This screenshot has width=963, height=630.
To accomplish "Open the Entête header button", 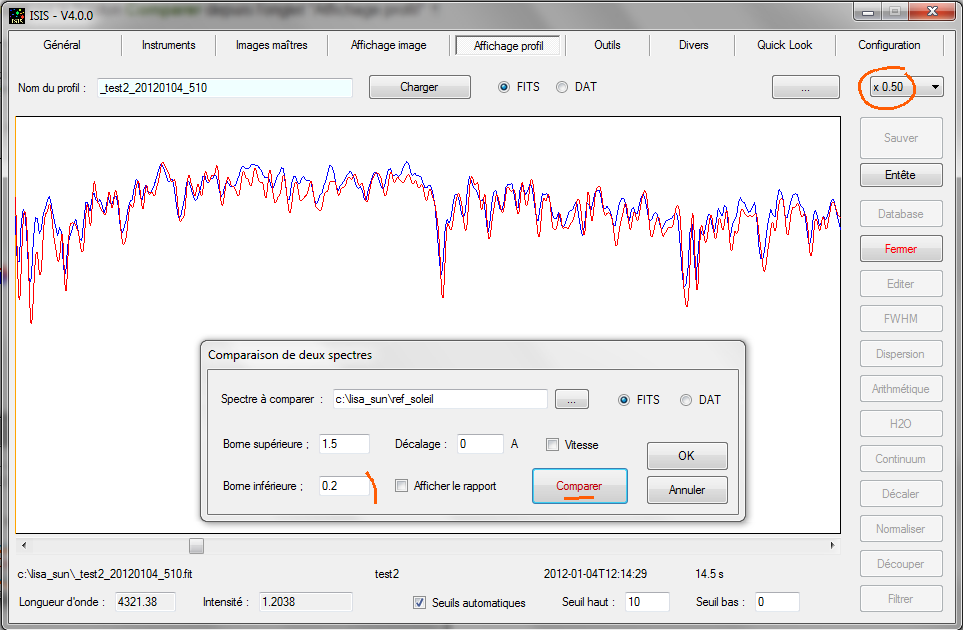I will click(901, 175).
